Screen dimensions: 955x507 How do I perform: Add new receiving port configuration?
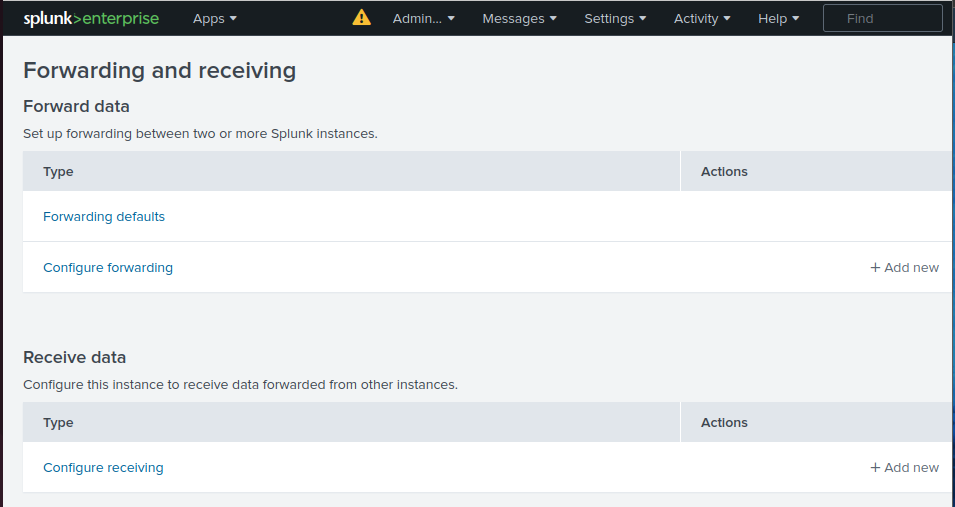point(904,467)
